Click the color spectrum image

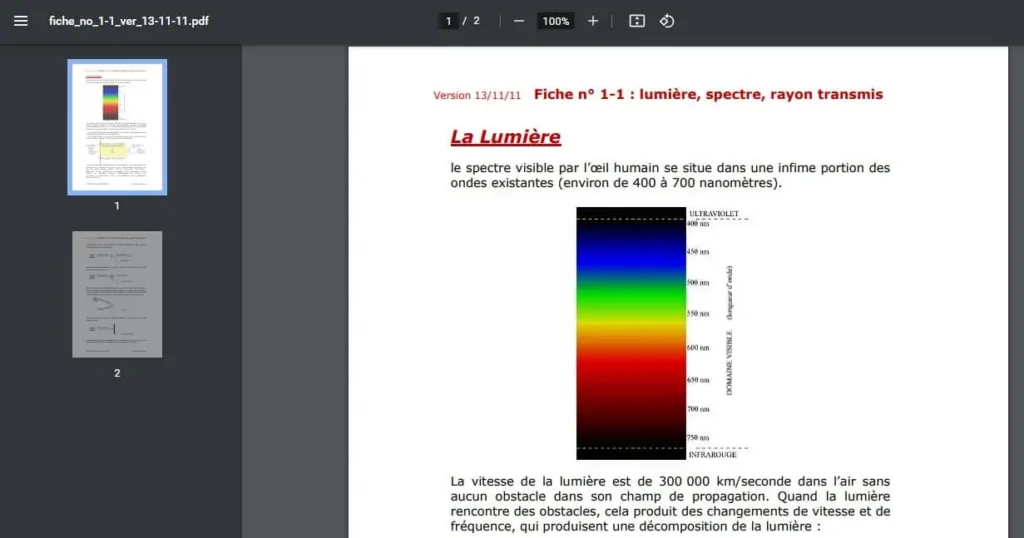tap(631, 333)
